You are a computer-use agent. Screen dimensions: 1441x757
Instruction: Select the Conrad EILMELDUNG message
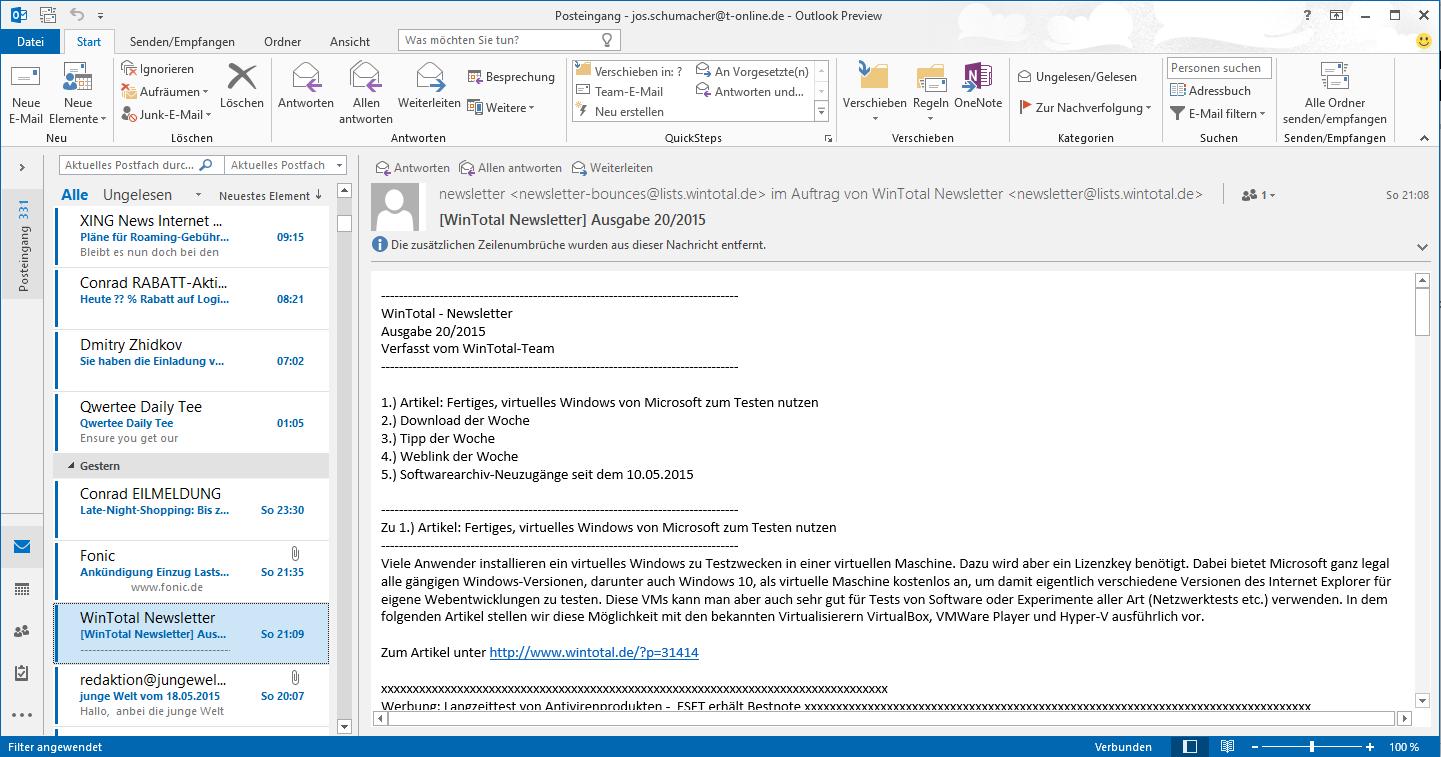[x=191, y=509]
